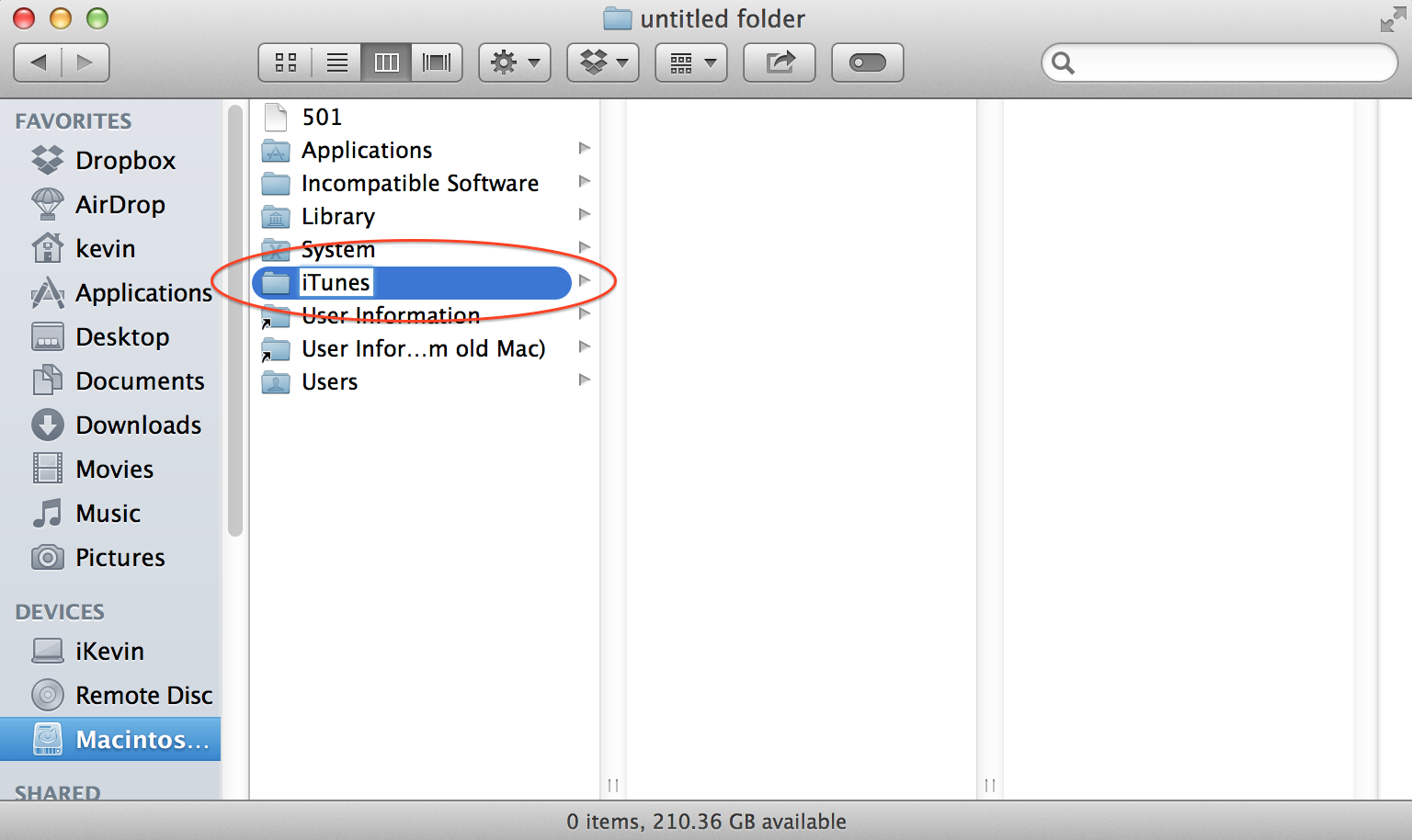
Task: Click the sidebar vertical scrollbar
Action: click(x=235, y=320)
